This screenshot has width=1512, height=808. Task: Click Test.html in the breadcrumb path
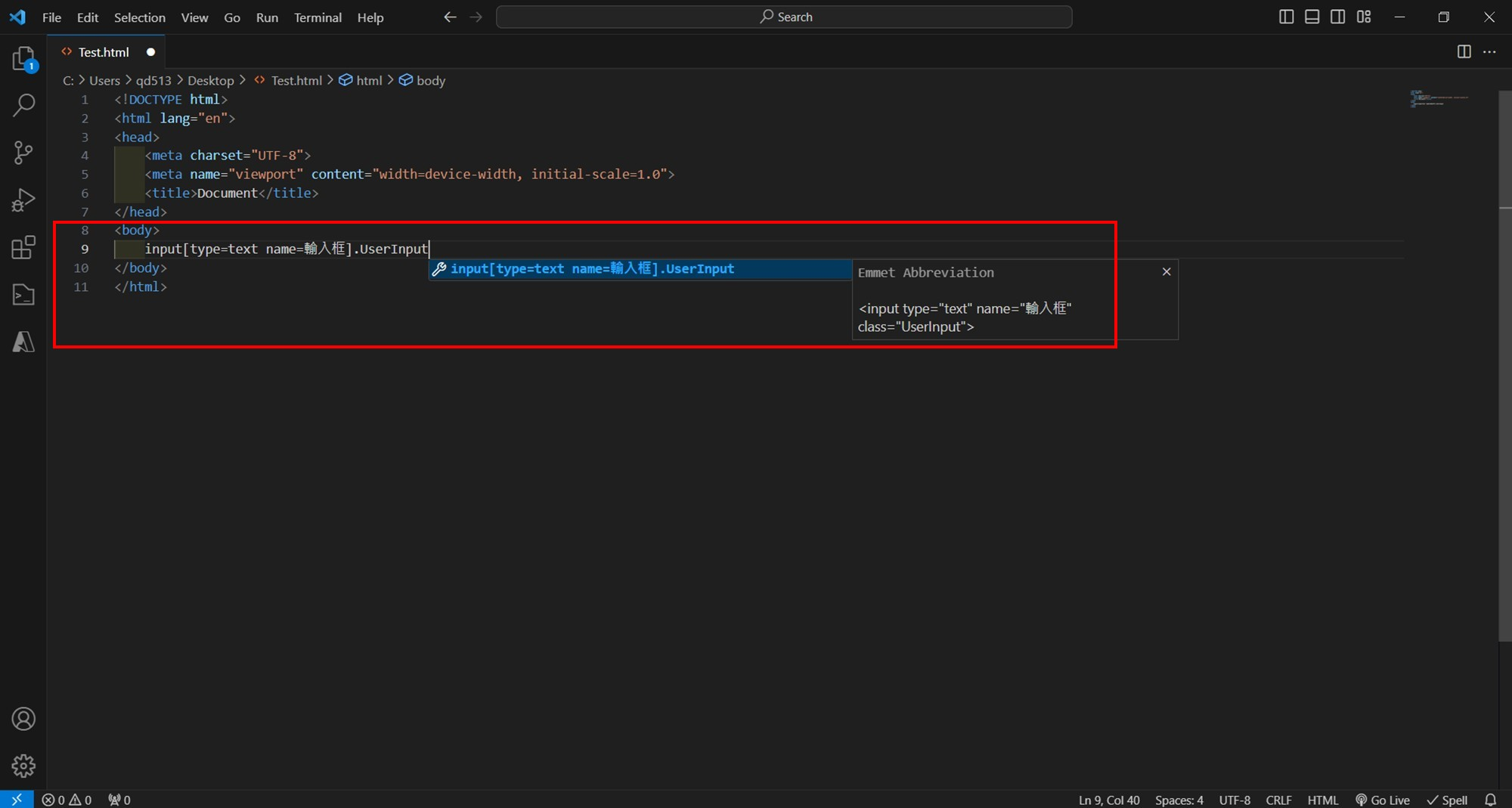[x=296, y=80]
